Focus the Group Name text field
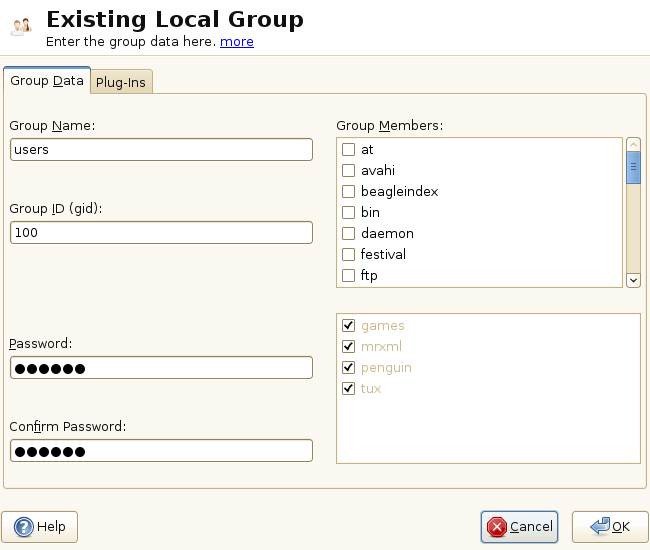 pos(161,149)
